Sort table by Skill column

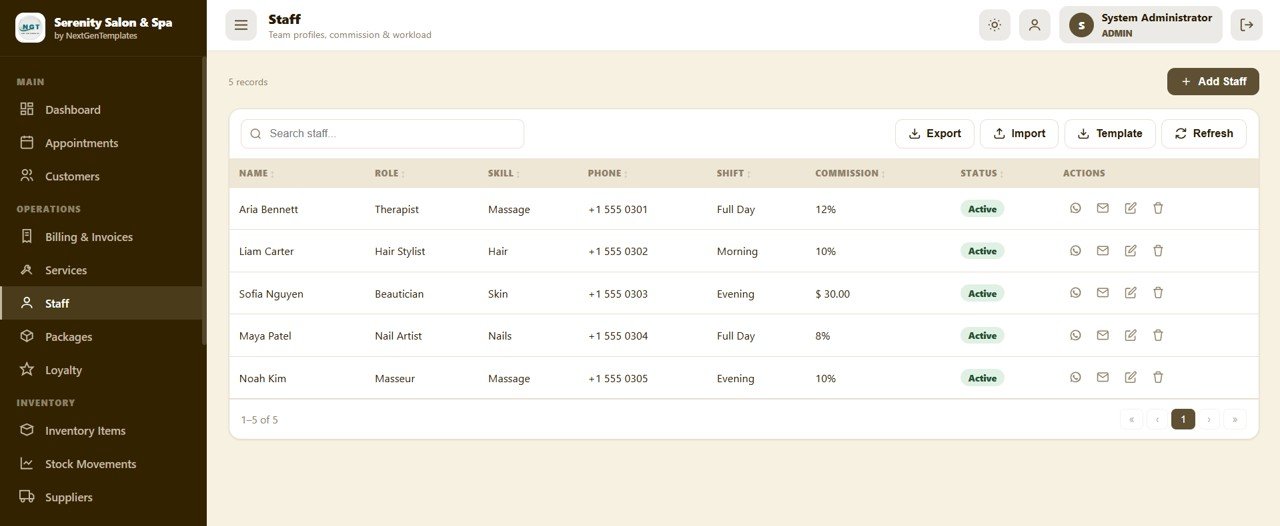coord(504,173)
